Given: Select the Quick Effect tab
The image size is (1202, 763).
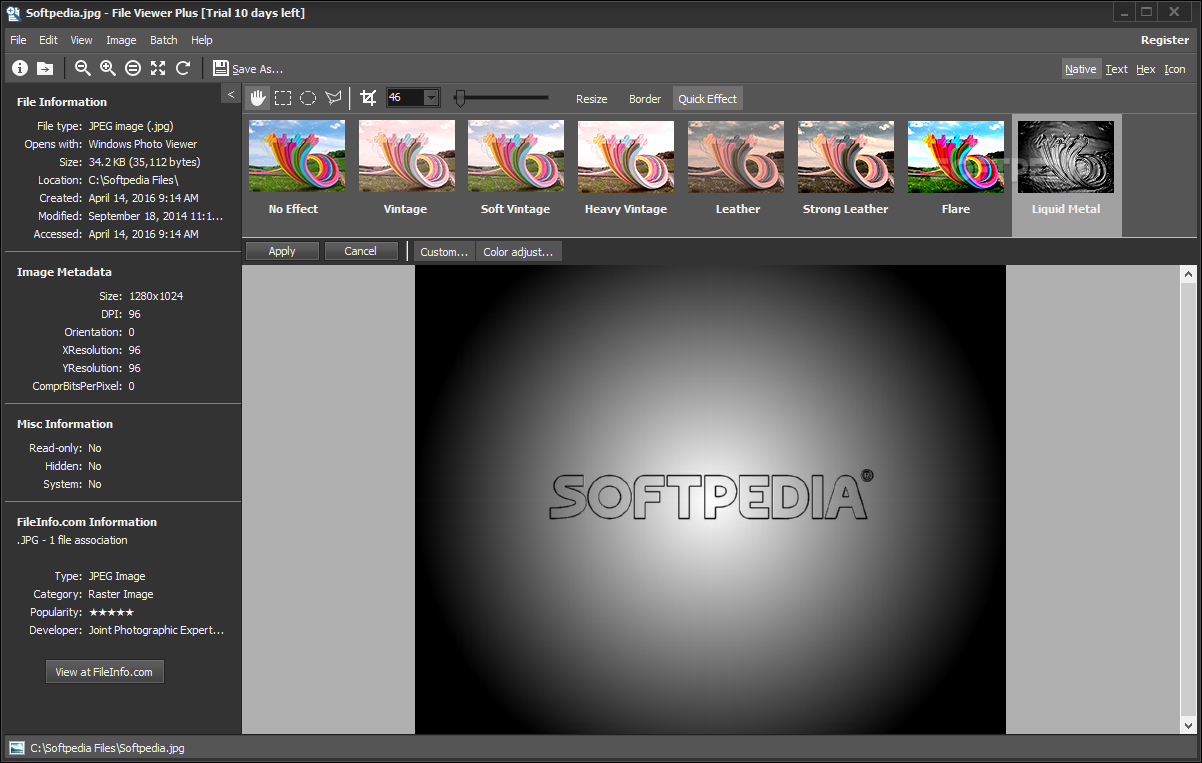Looking at the screenshot, I should 707,99.
